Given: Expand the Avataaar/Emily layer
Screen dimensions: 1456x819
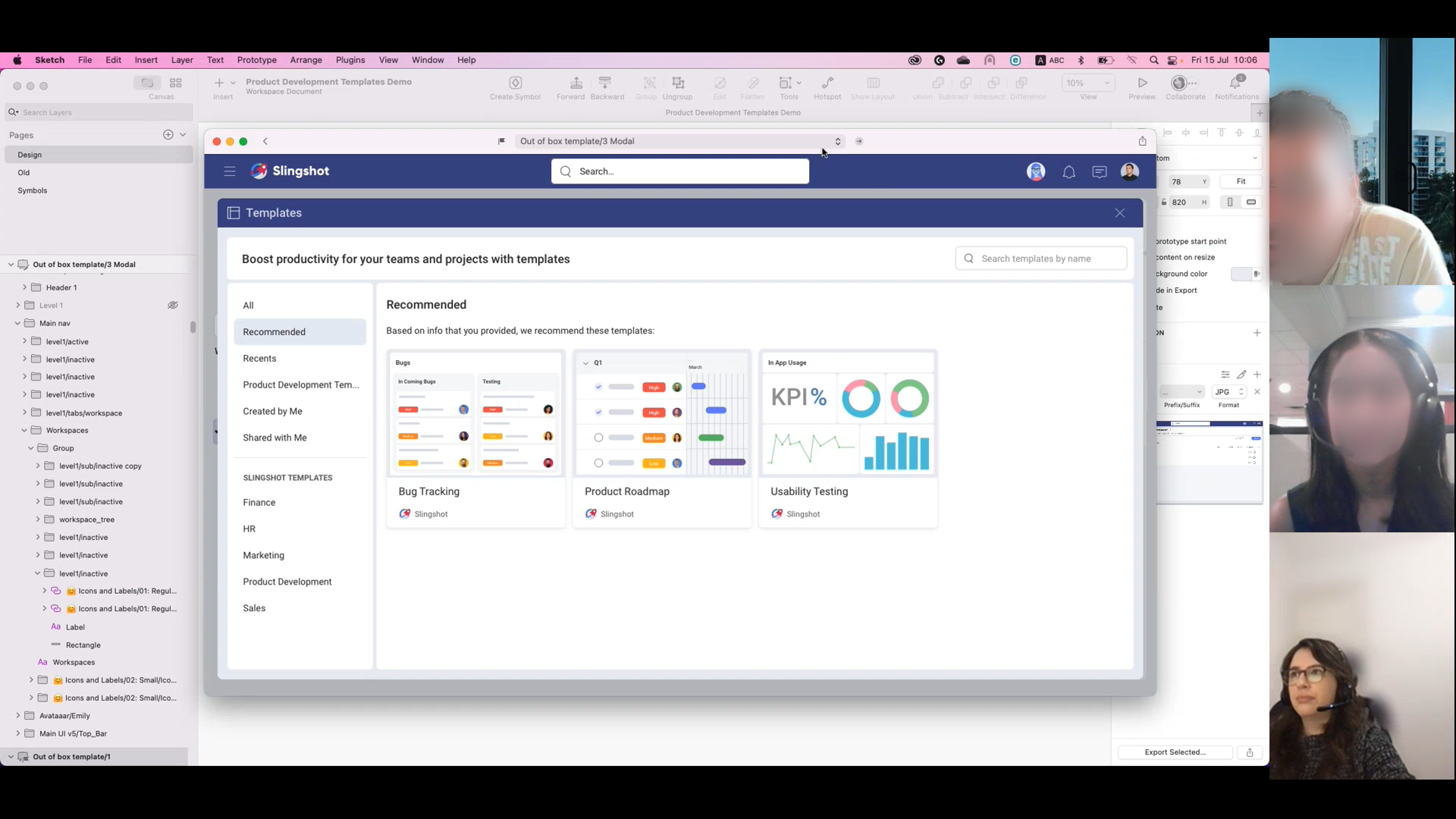Looking at the screenshot, I should pos(17,715).
